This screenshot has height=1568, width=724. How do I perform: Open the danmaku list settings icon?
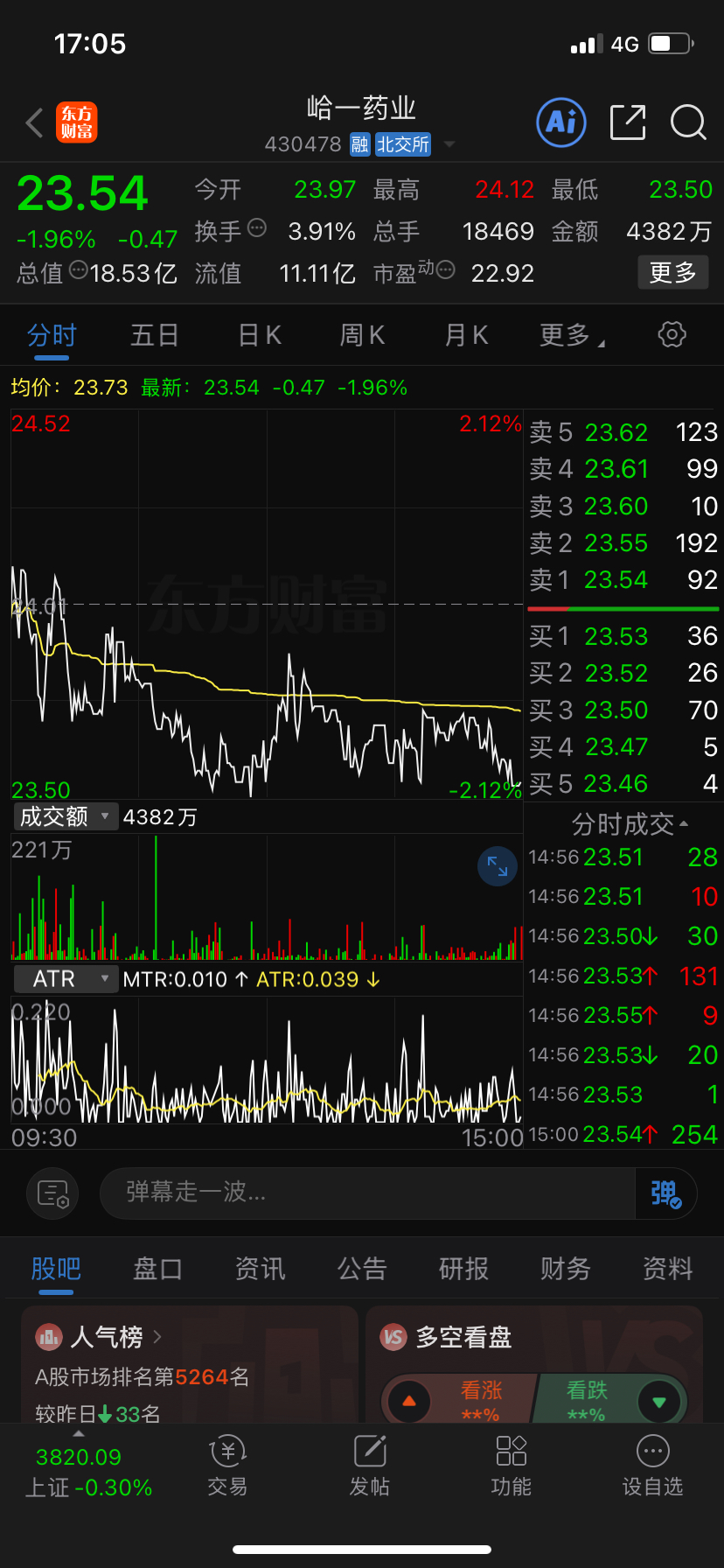coord(52,1193)
